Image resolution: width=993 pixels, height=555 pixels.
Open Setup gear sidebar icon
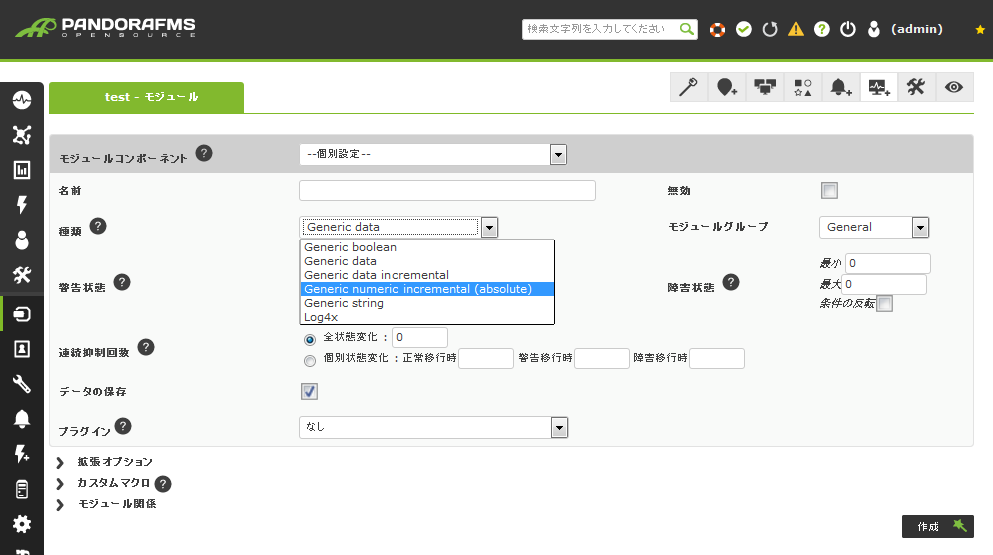(x=22, y=524)
